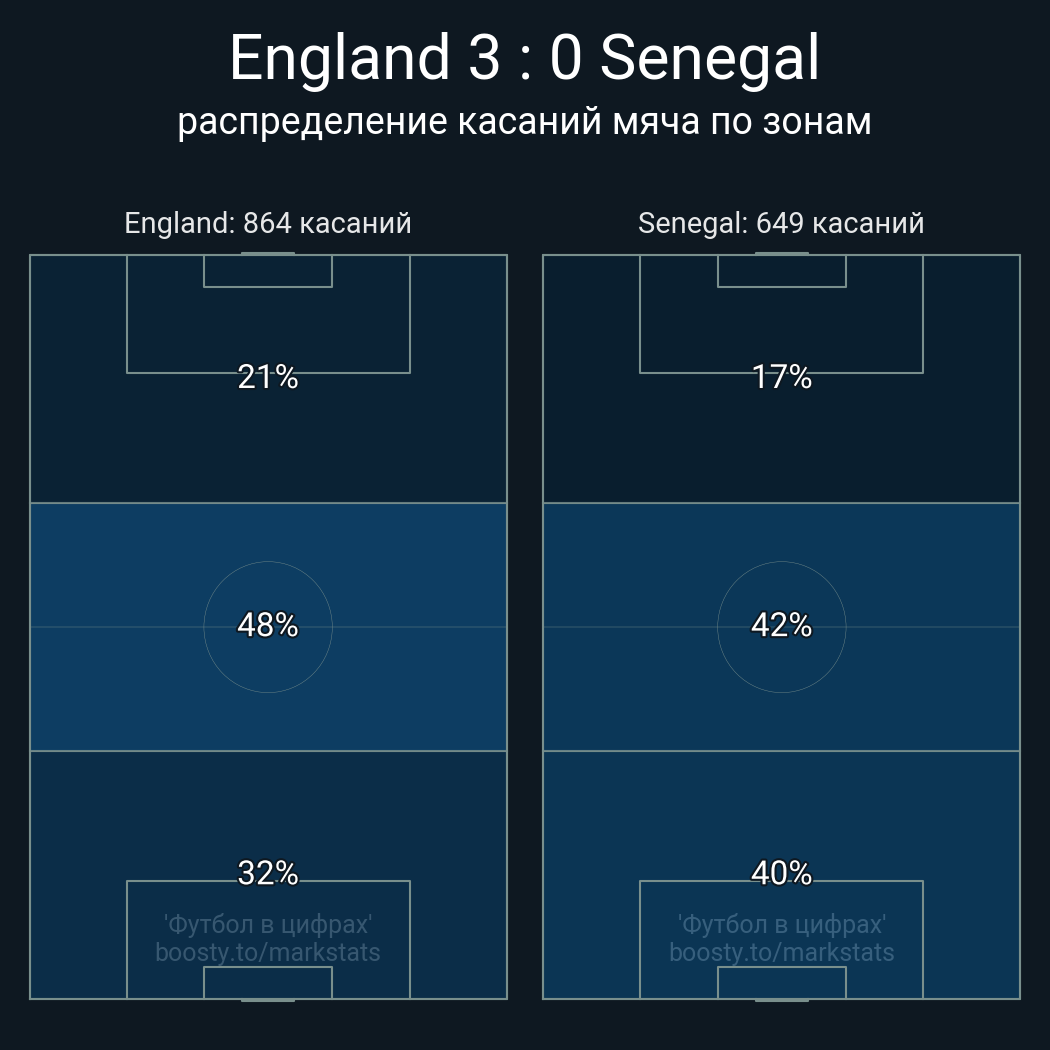
Task: Click England's 21% attacking third value
Action: (267, 377)
